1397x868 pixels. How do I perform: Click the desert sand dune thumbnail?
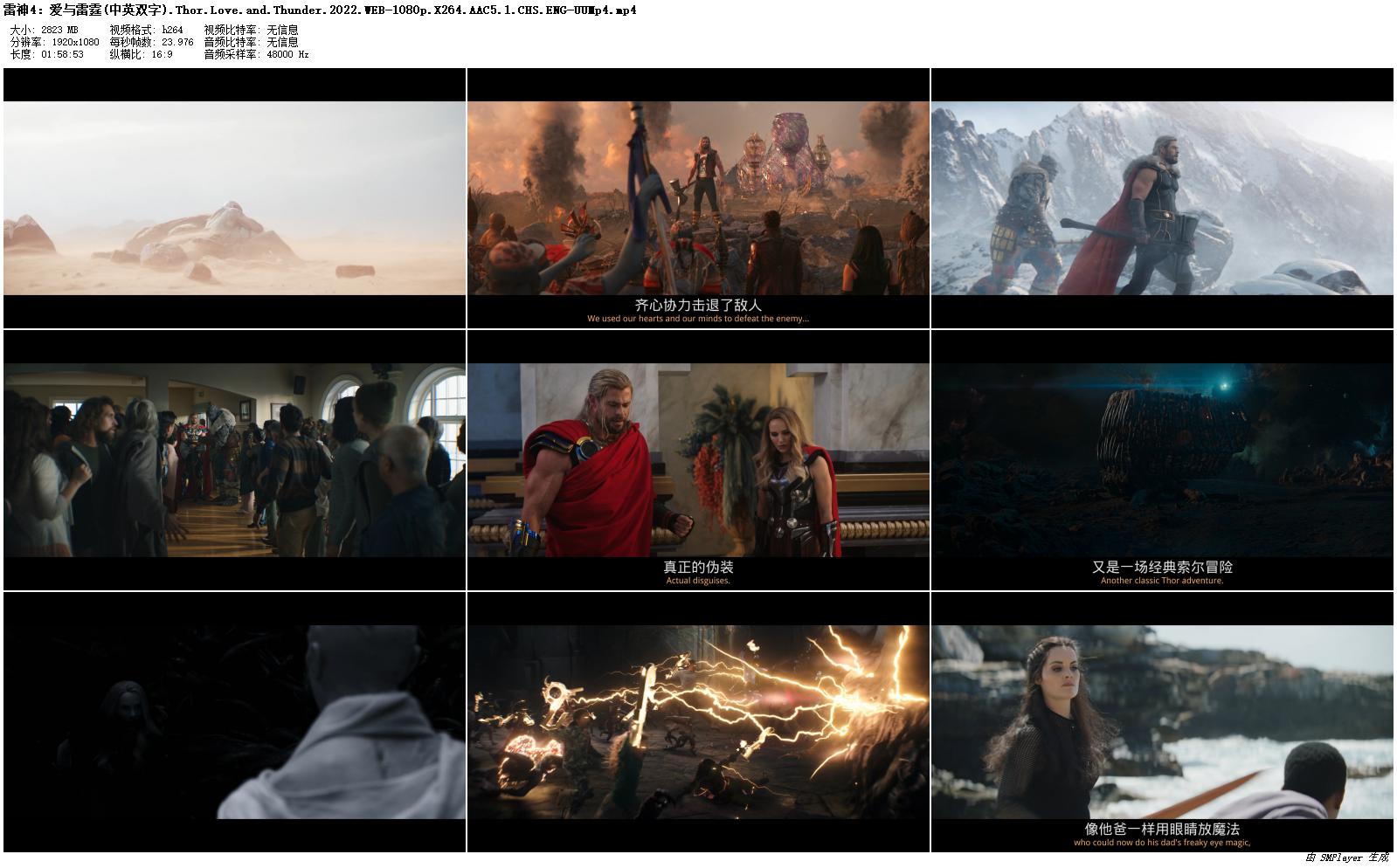click(234, 198)
